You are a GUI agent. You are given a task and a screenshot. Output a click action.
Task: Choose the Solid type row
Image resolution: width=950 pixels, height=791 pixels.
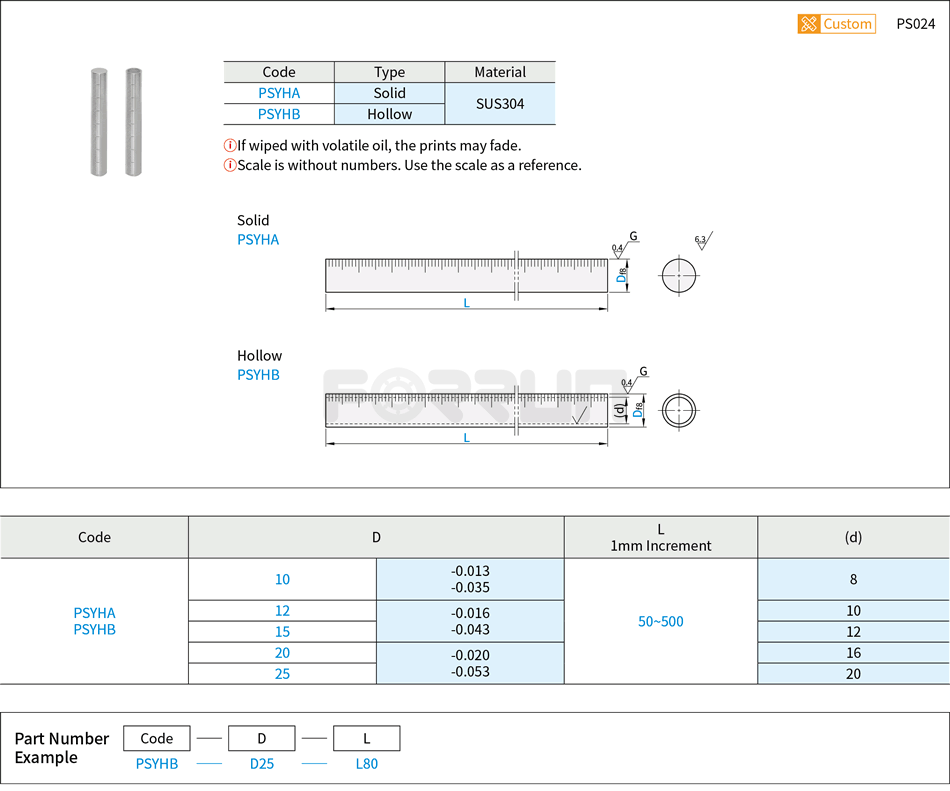[x=389, y=93]
